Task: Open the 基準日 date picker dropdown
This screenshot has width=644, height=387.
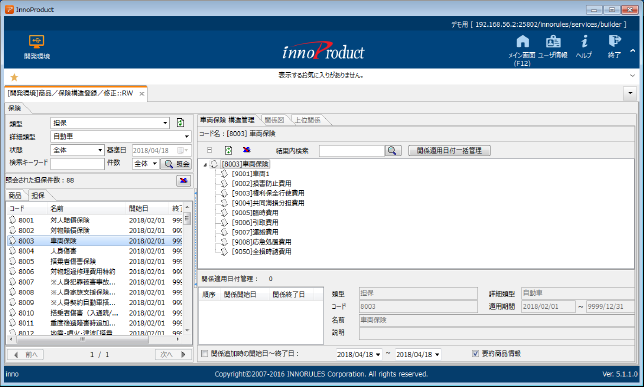Action: (182, 150)
